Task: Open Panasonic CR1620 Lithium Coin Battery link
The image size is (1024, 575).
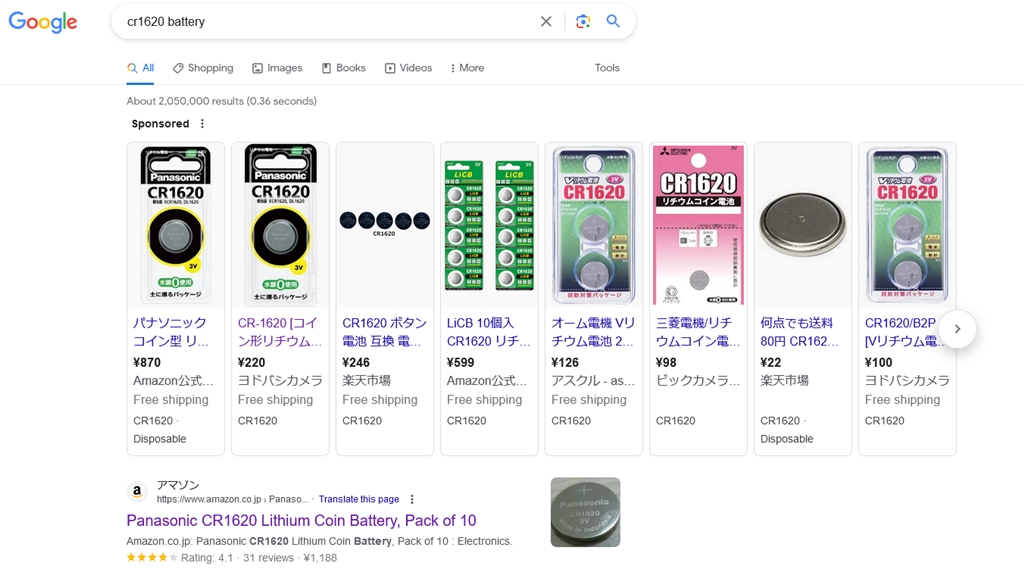Action: [301, 520]
